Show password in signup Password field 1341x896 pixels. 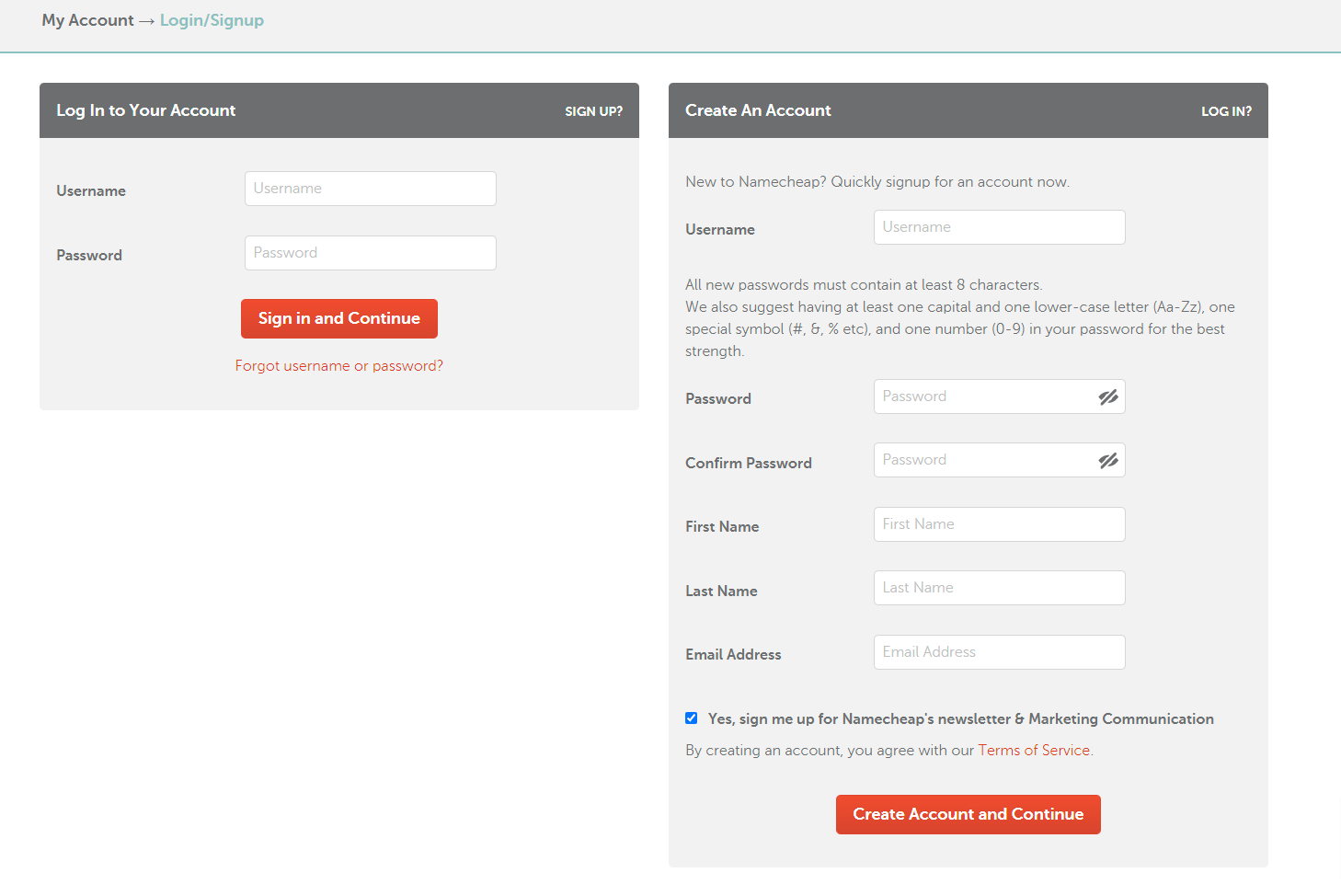pyautogui.click(x=1108, y=396)
